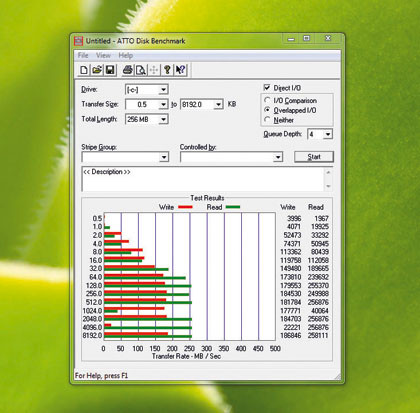The height and width of the screenshot is (413, 420).
Task: Open the Queue Depth dropdown
Action: point(320,134)
